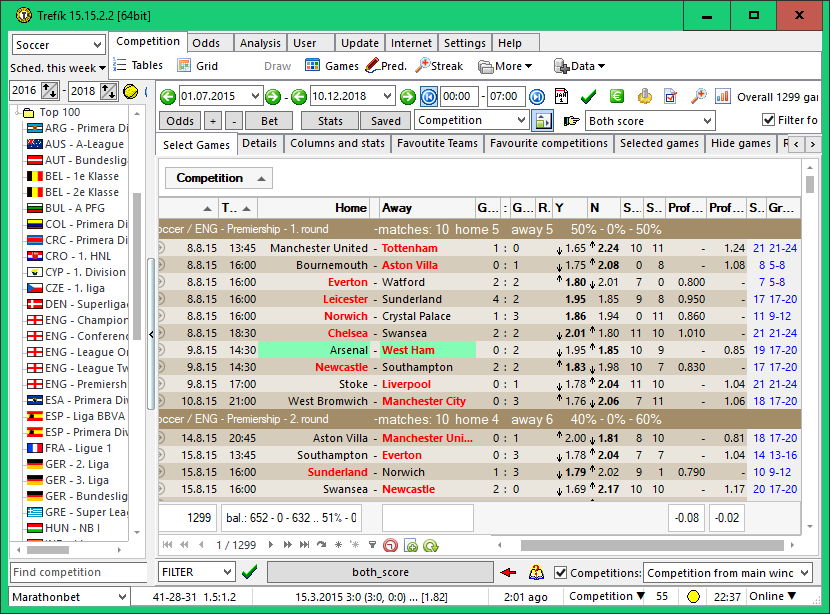Click the red left arrow beside both_score
This screenshot has width=830, height=614.
509,572
